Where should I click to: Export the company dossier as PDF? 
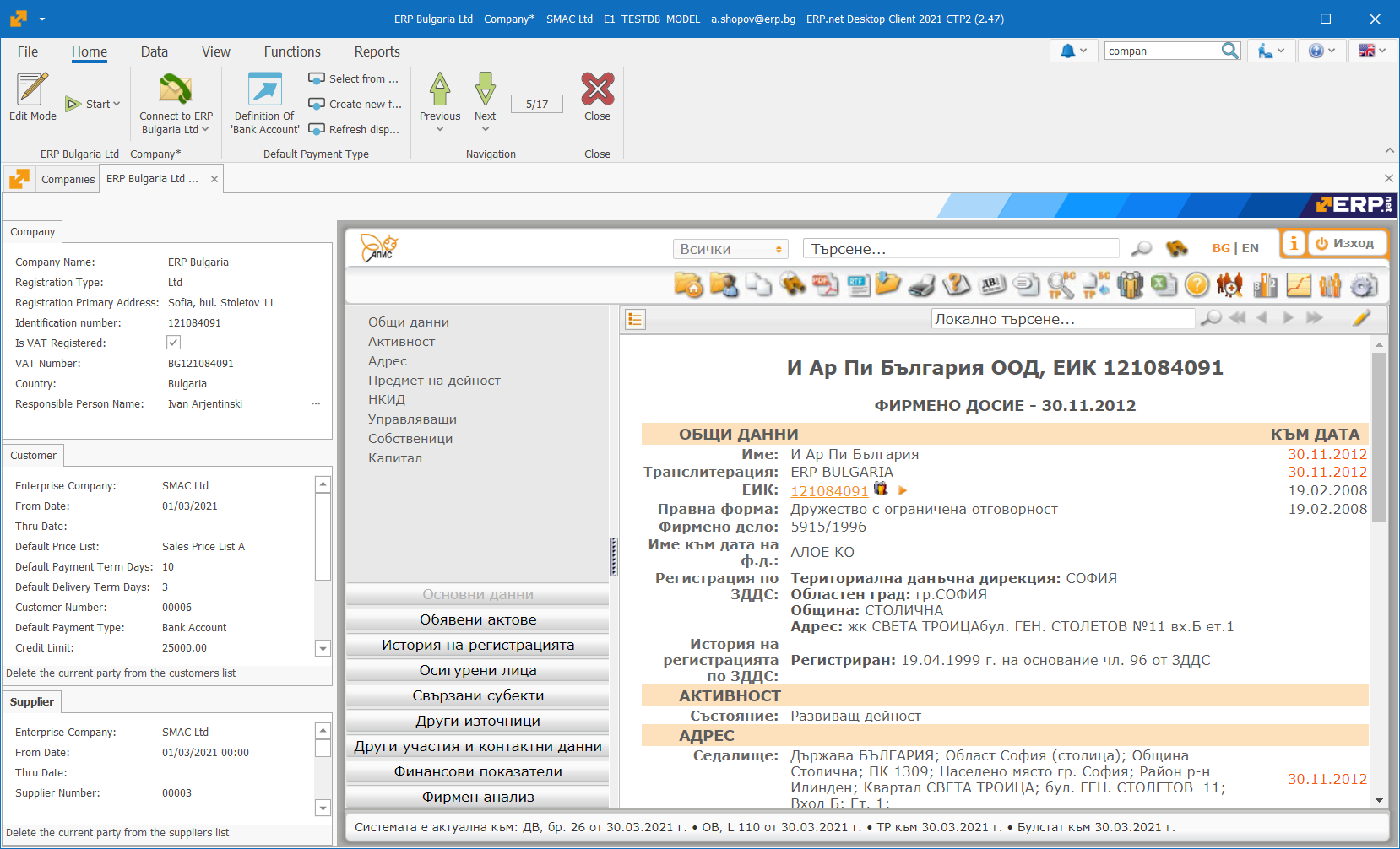click(x=826, y=285)
